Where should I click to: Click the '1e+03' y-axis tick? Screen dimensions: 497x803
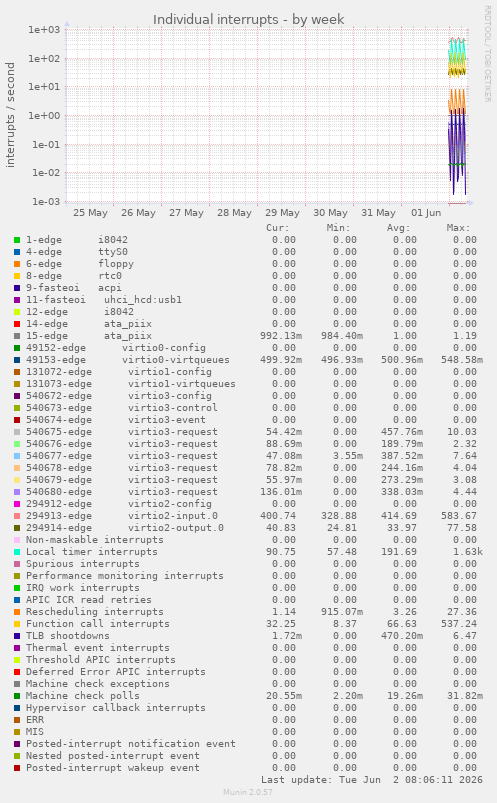[x=44, y=30]
